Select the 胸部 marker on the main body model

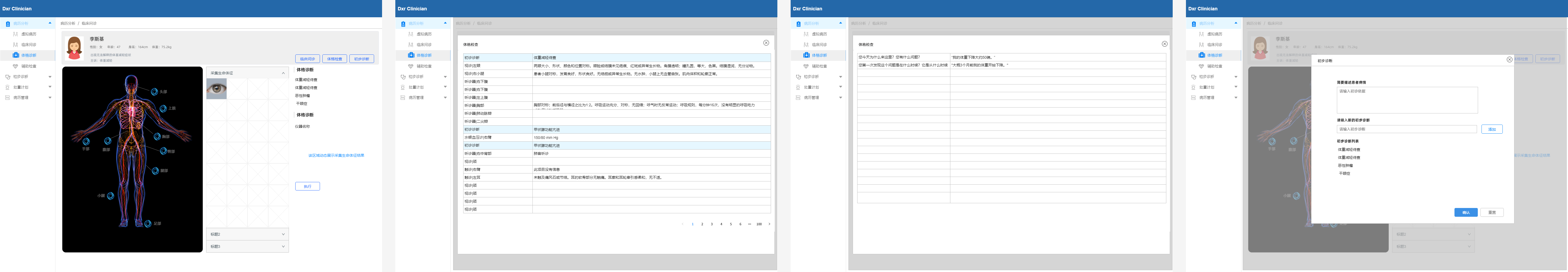pos(157,136)
